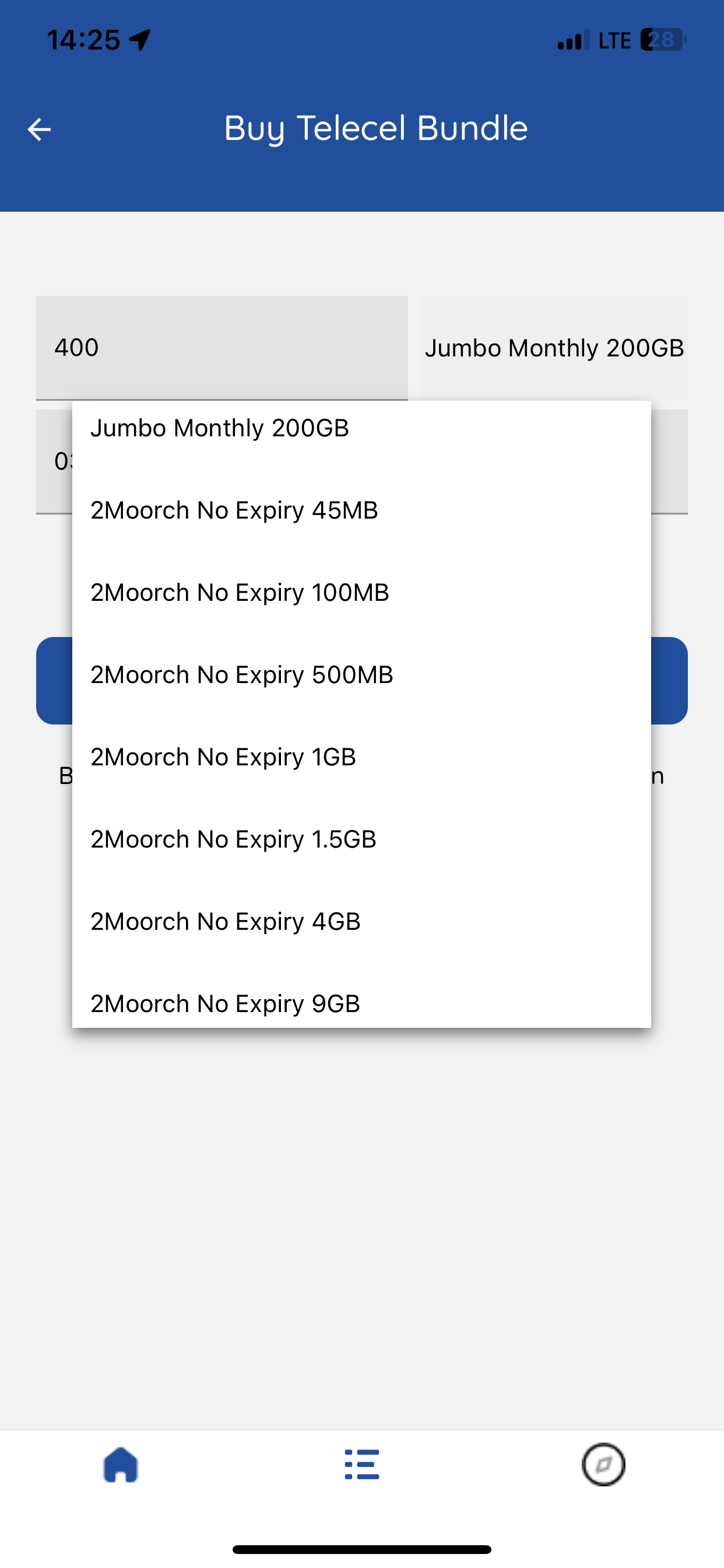724x1568 pixels.
Task: Tap the location arrow status icon
Action: coord(140,40)
